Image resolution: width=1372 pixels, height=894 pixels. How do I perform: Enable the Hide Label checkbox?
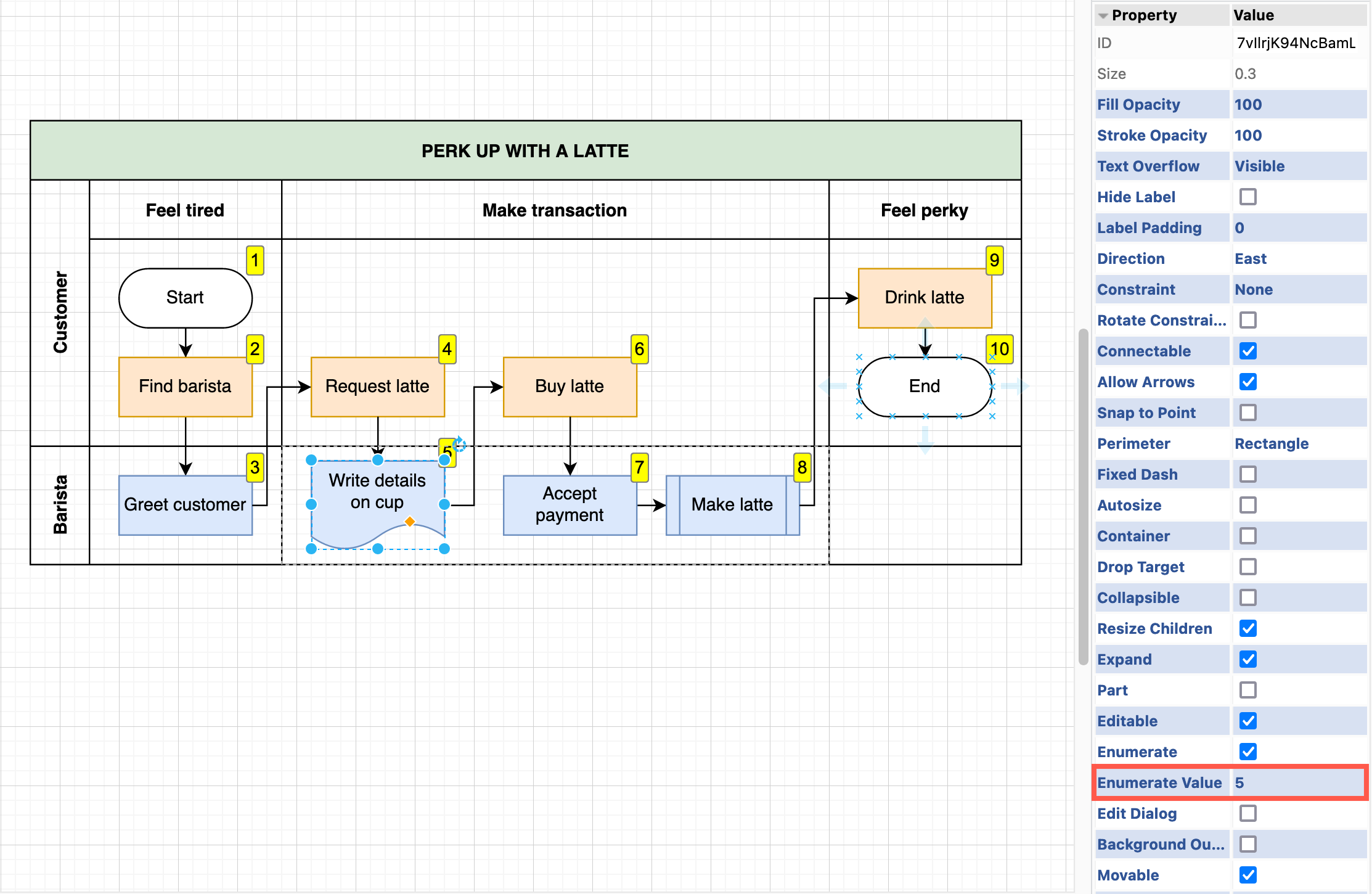point(1247,197)
